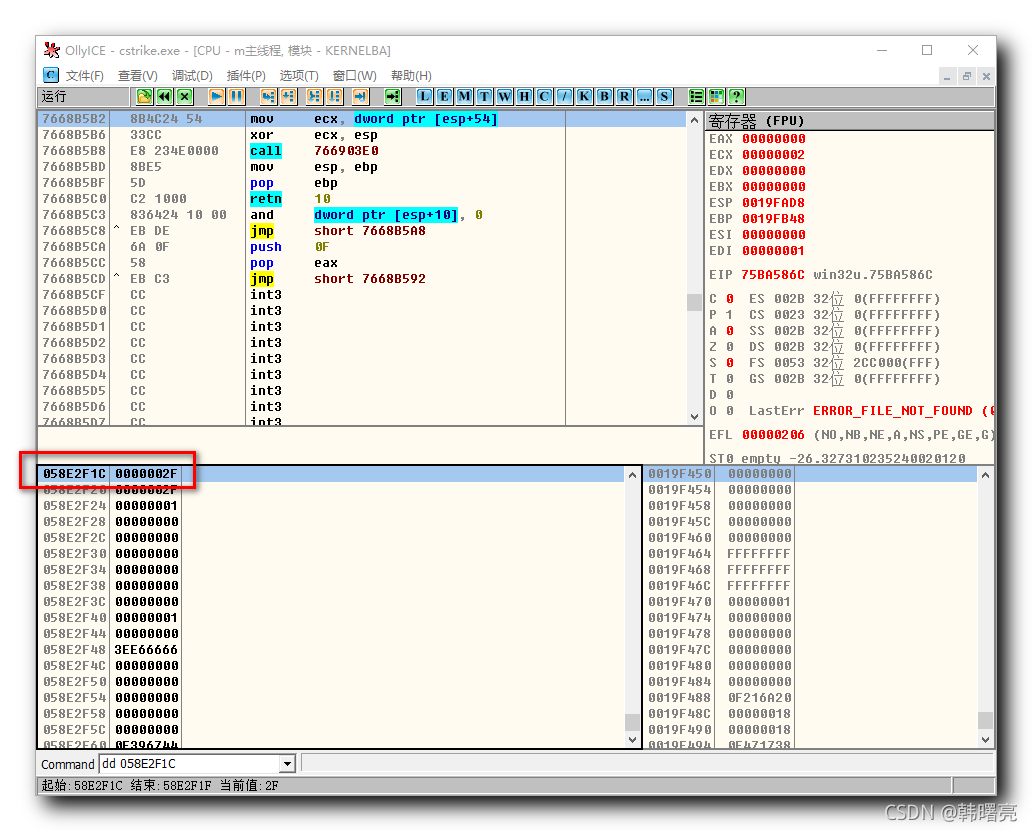
Task: Open the 选项(T) menu
Action: tap(299, 76)
